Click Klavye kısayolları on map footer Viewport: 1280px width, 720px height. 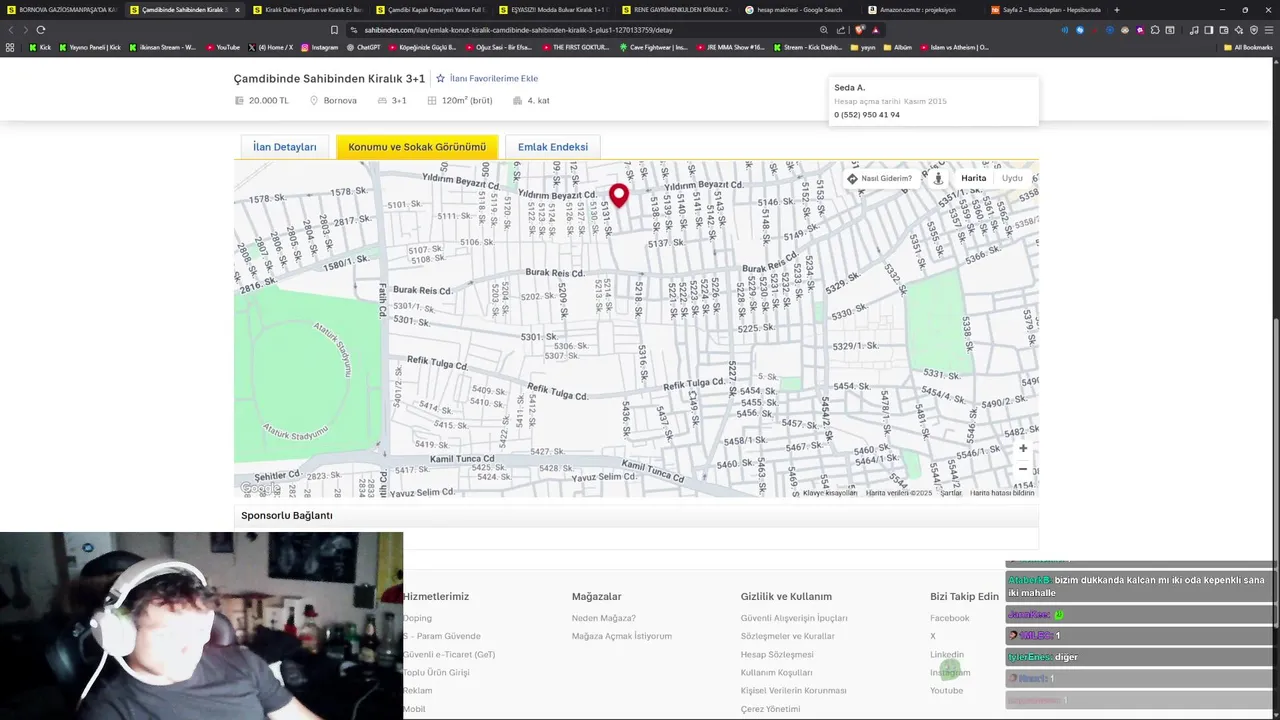click(830, 492)
